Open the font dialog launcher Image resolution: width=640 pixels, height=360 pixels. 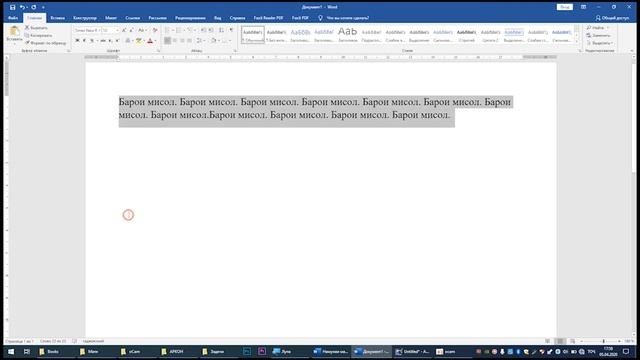click(158, 51)
